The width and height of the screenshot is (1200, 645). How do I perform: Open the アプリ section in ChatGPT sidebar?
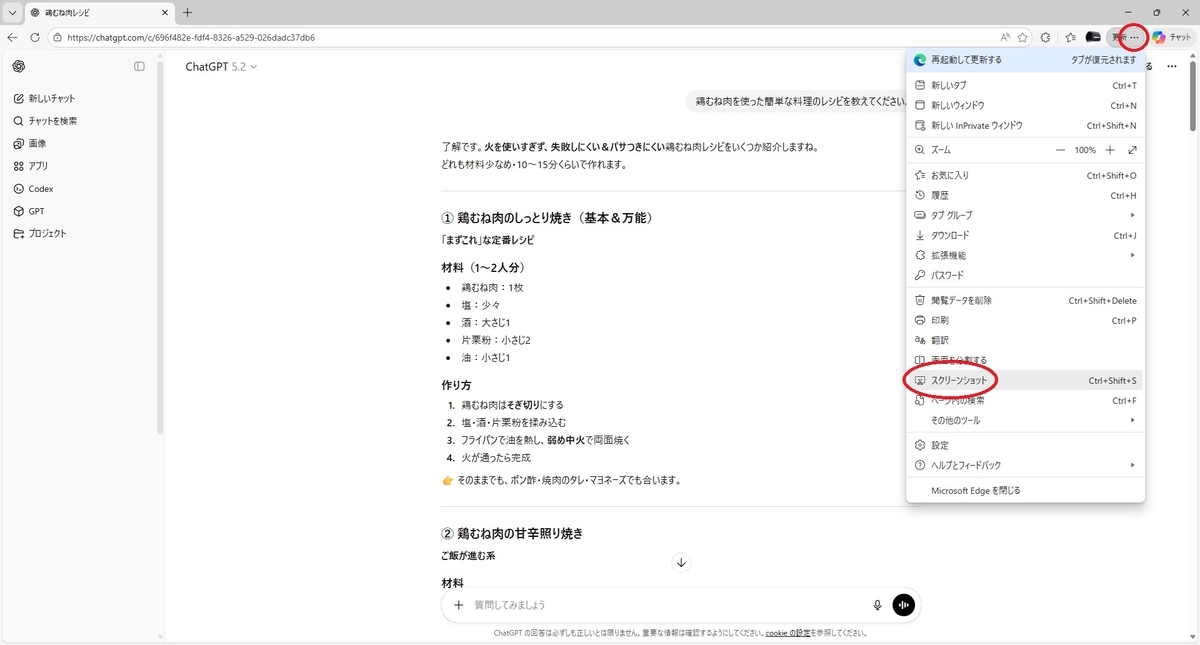(x=42, y=165)
